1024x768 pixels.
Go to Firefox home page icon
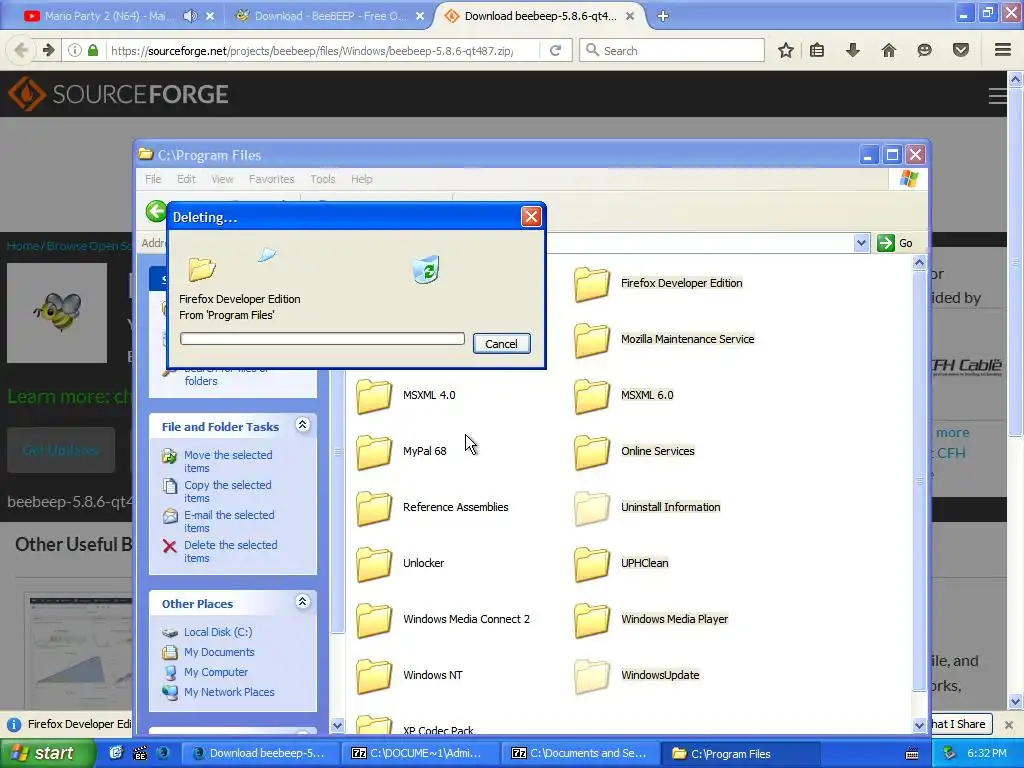pos(888,50)
